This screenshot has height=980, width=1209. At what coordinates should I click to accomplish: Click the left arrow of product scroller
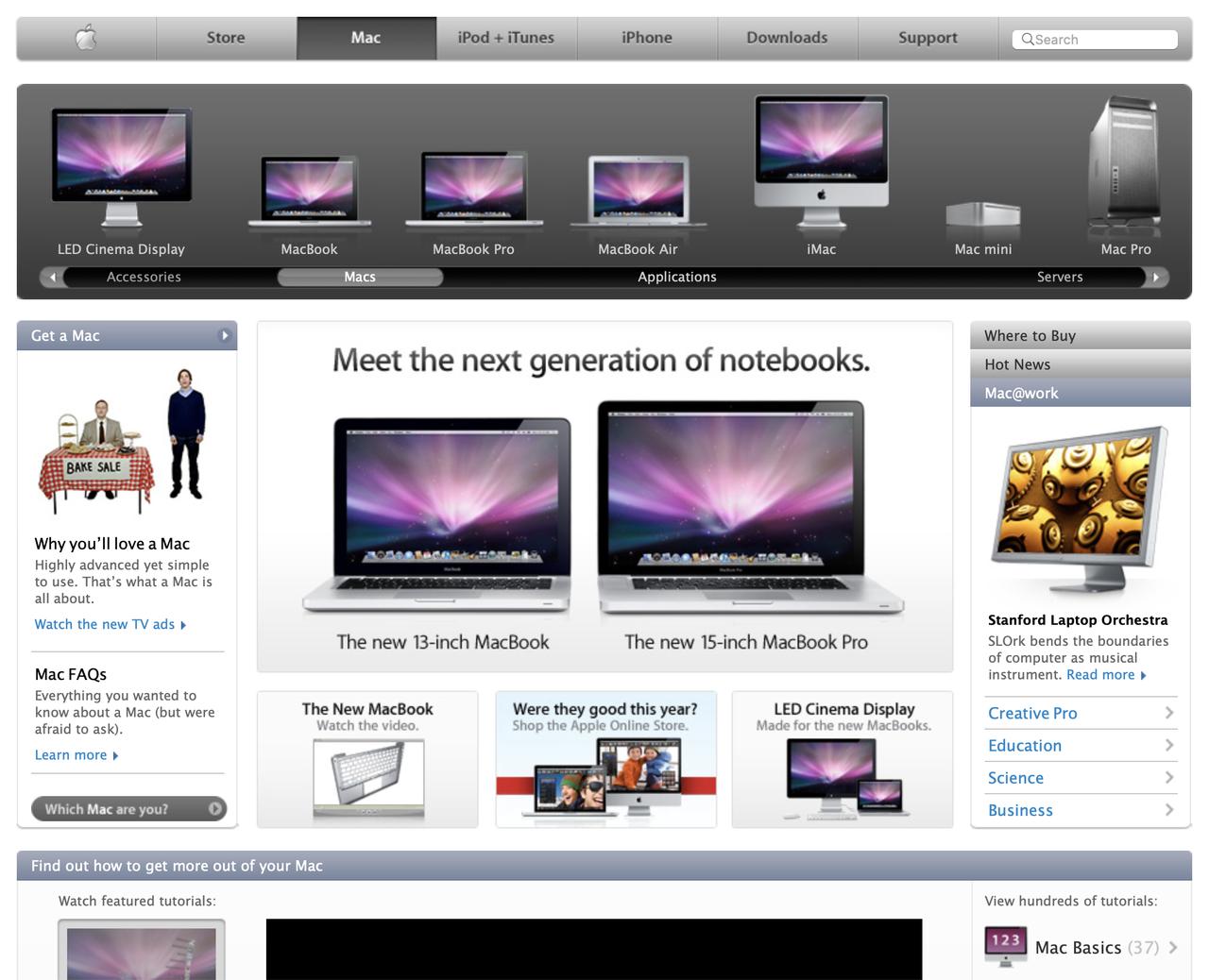[53, 277]
